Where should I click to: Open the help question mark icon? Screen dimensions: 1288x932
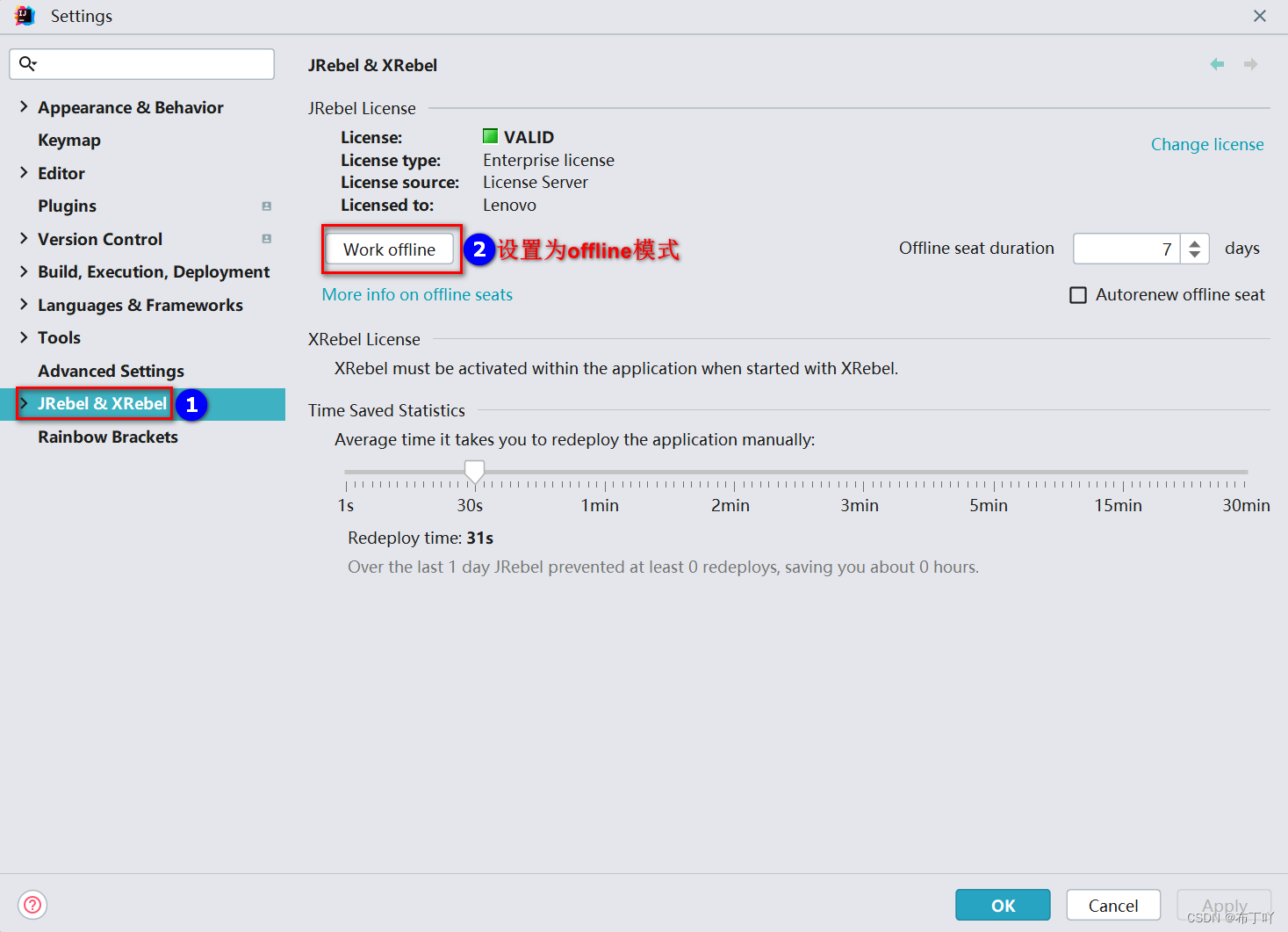pyautogui.click(x=32, y=905)
